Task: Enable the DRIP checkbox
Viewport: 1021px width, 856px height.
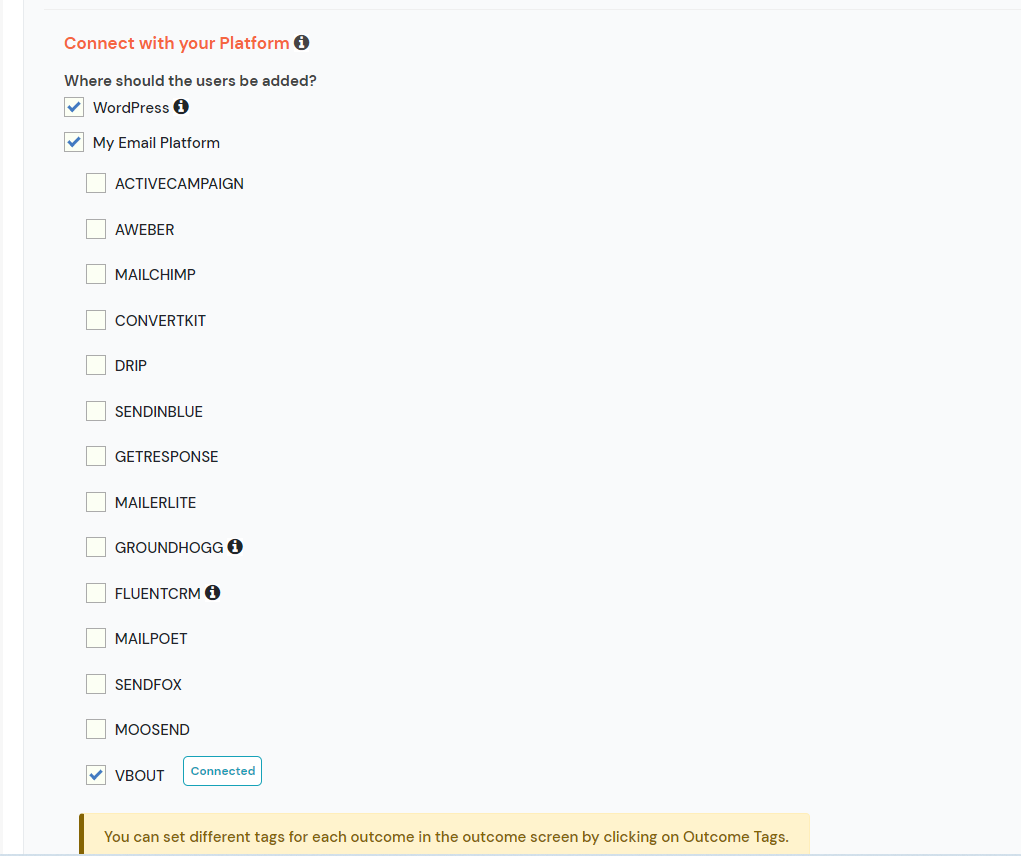Action: pyautogui.click(x=96, y=365)
